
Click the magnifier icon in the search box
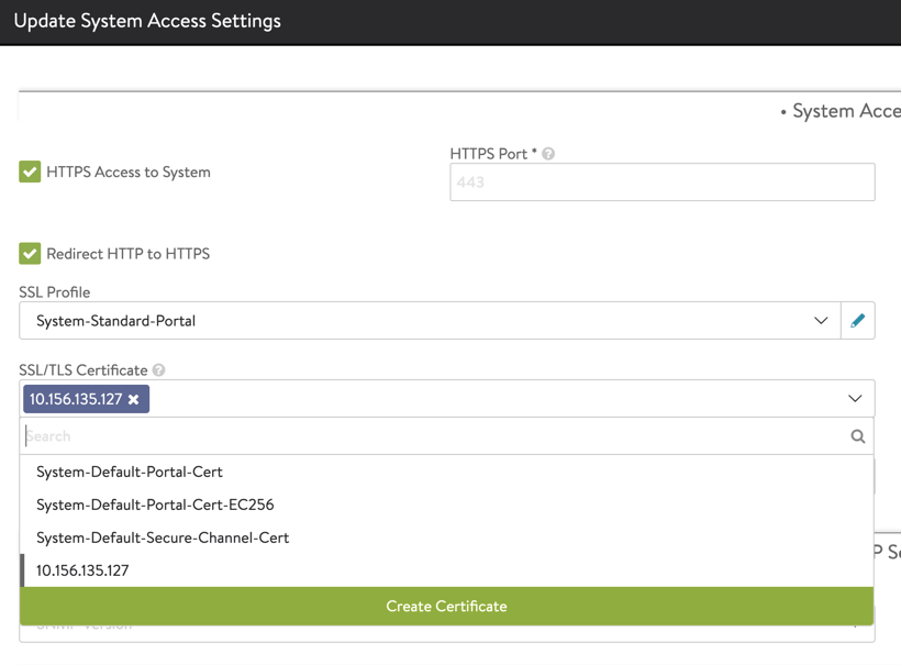(857, 436)
